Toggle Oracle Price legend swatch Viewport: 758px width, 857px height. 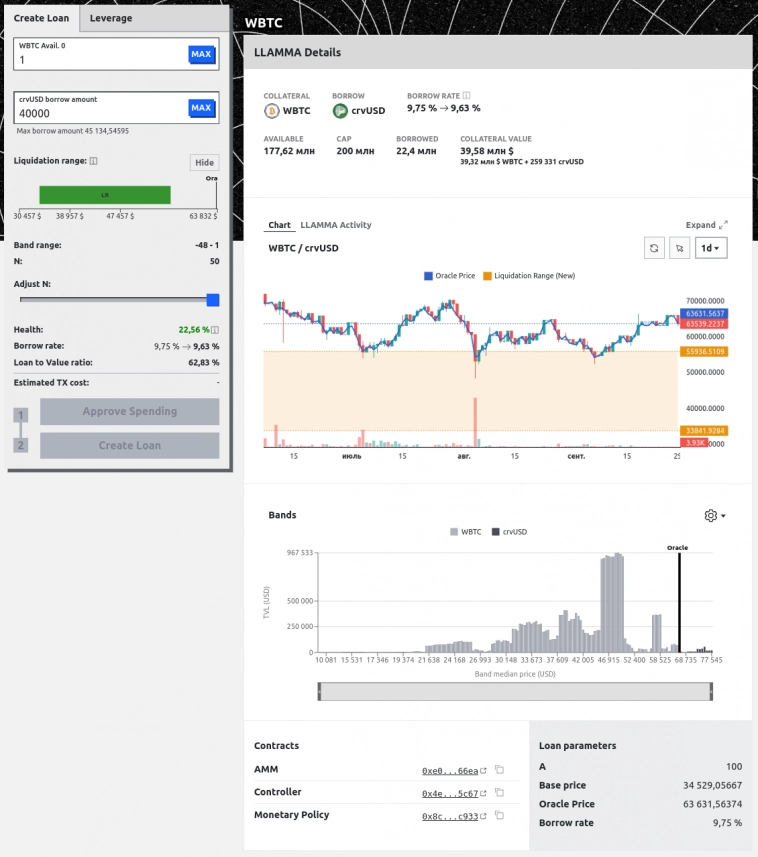(x=428, y=276)
